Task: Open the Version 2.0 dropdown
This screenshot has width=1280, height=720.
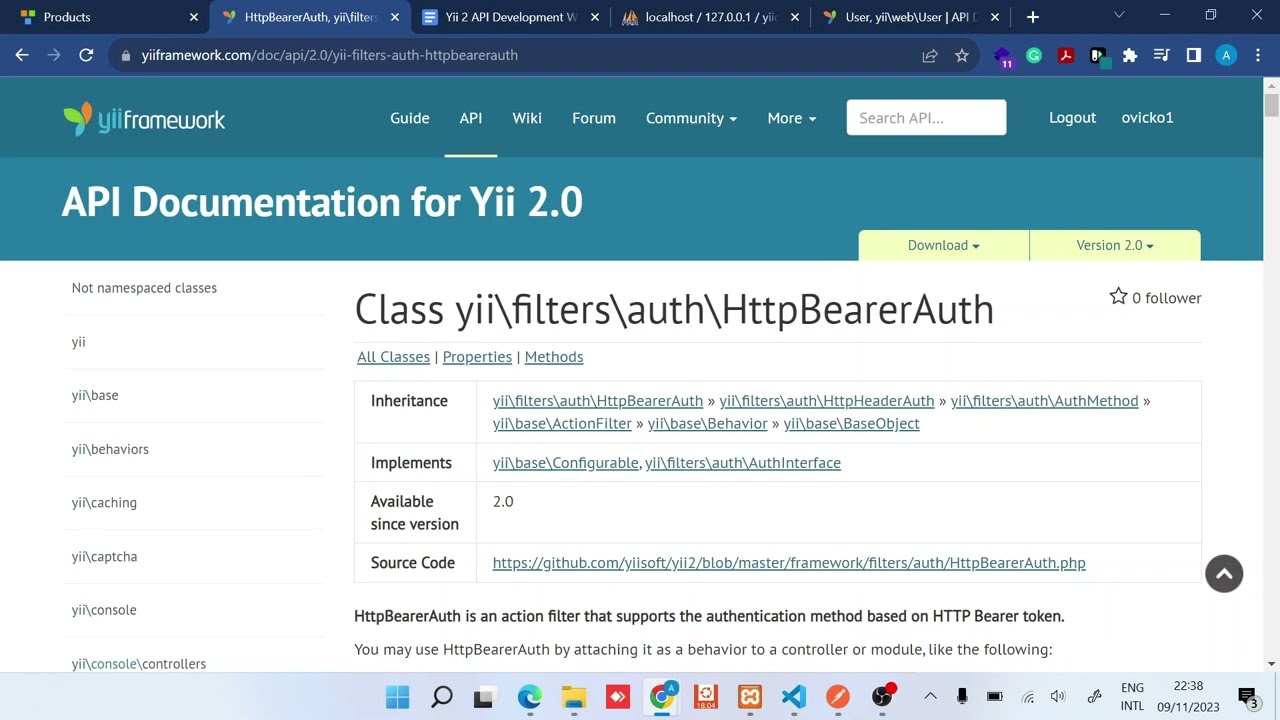Action: (x=1115, y=245)
